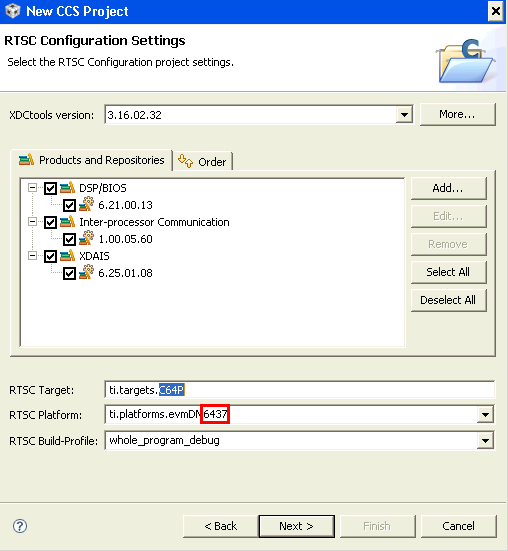The image size is (508, 551).
Task: Click the help question mark icon
Action: 20,526
